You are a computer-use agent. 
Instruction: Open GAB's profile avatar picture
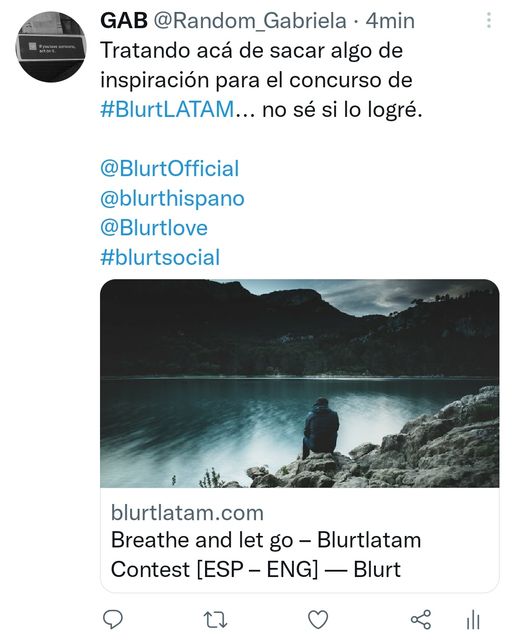51,47
